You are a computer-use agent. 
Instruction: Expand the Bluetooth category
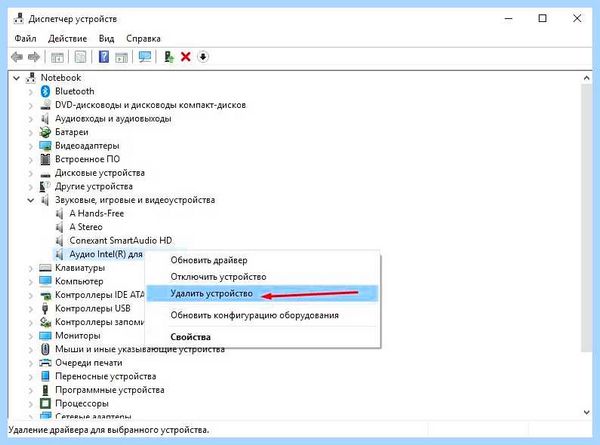[31, 92]
